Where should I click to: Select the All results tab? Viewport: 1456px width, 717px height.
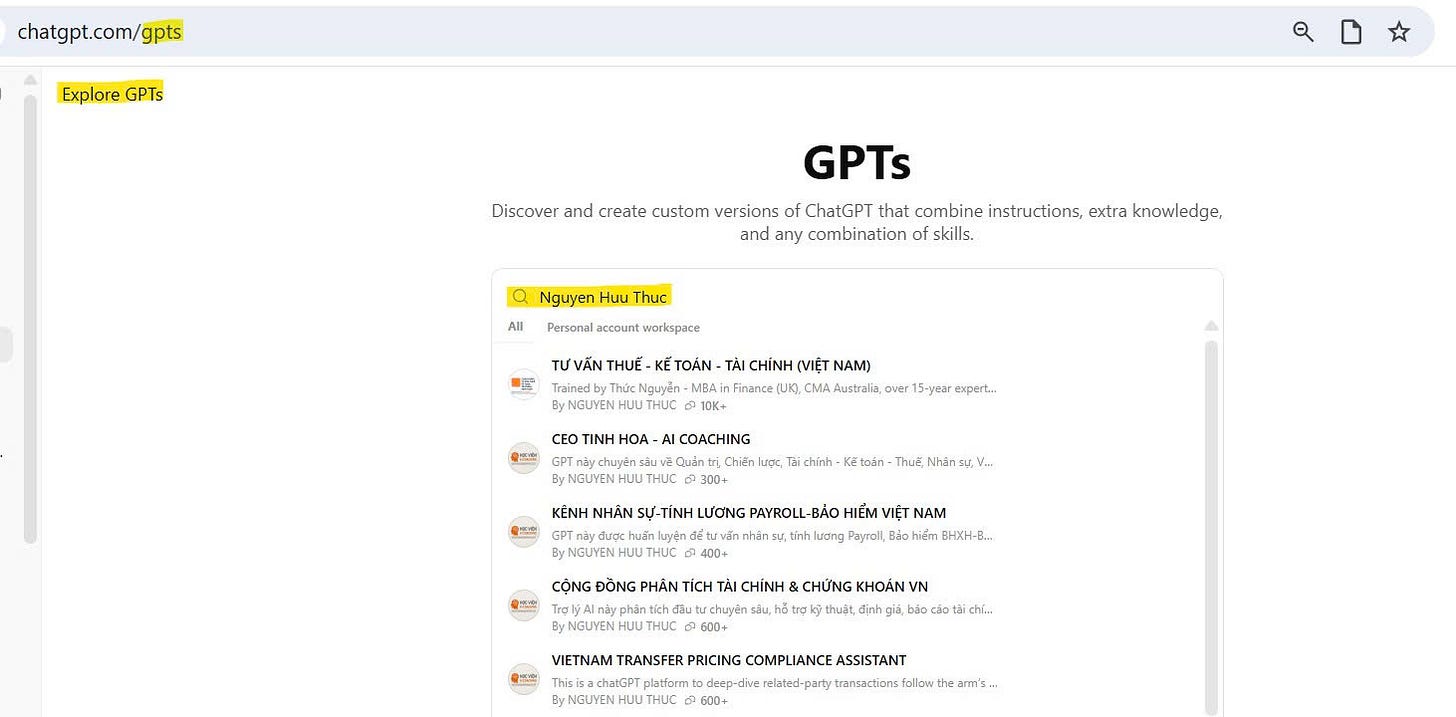coord(516,327)
